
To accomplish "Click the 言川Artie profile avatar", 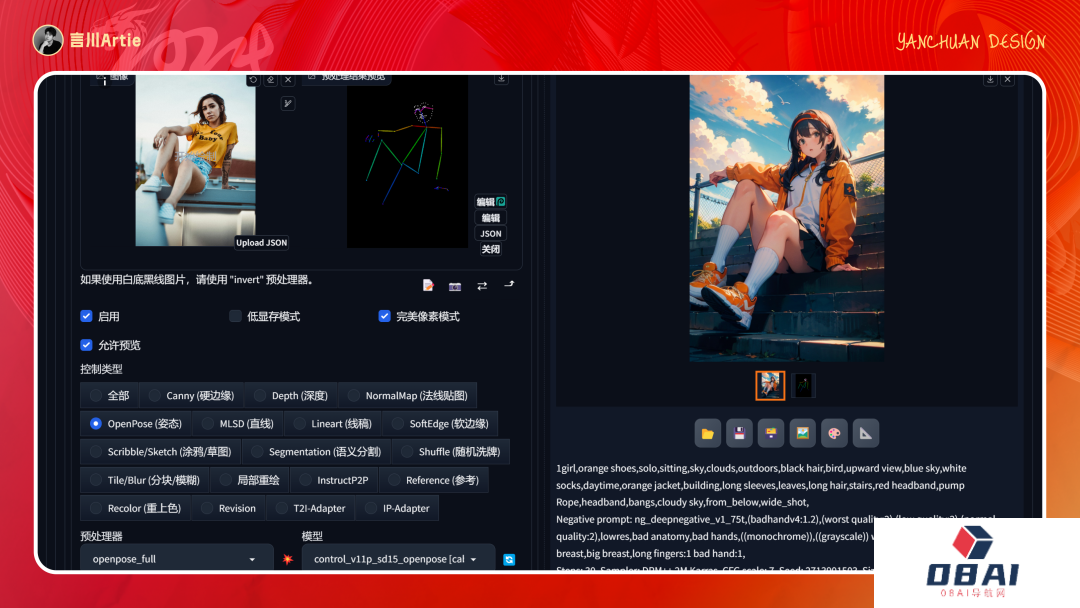I will (x=48, y=40).
